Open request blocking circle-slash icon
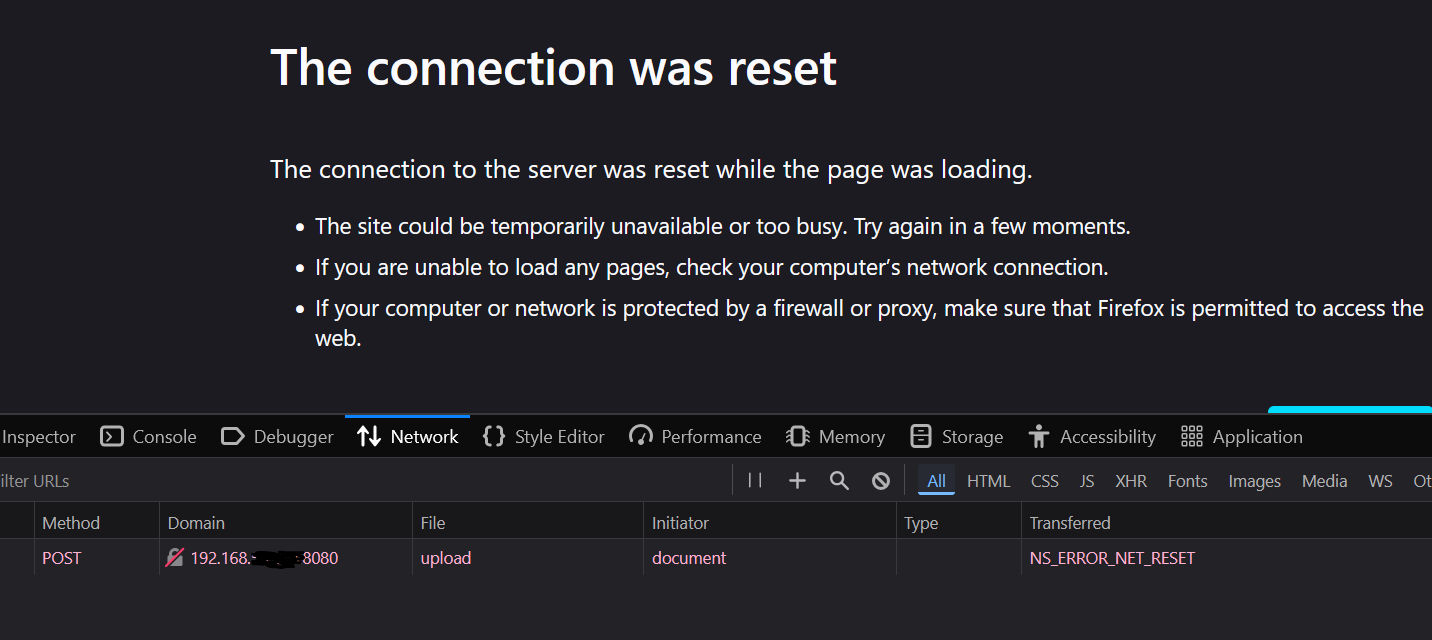 pyautogui.click(x=881, y=481)
